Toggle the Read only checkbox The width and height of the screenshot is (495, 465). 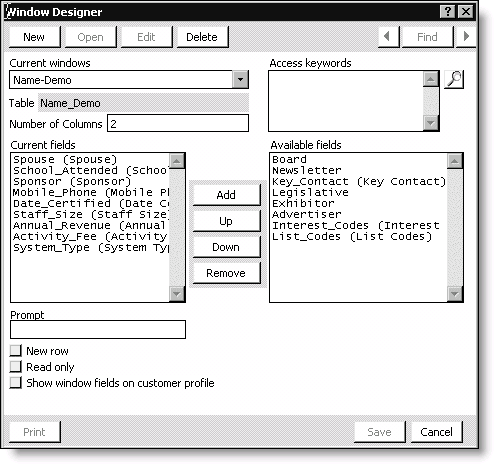[15, 367]
